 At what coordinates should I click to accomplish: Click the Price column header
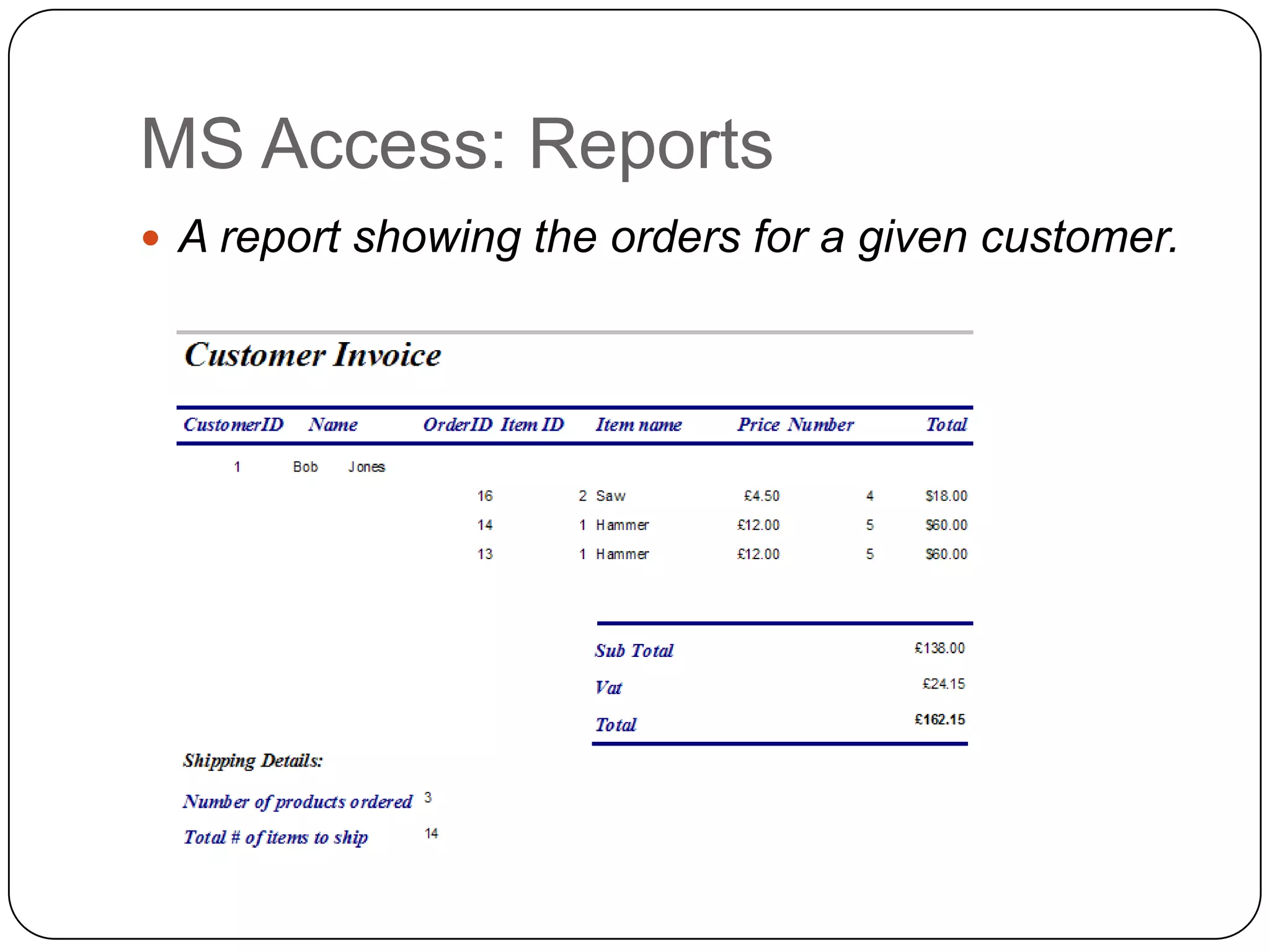tap(758, 425)
